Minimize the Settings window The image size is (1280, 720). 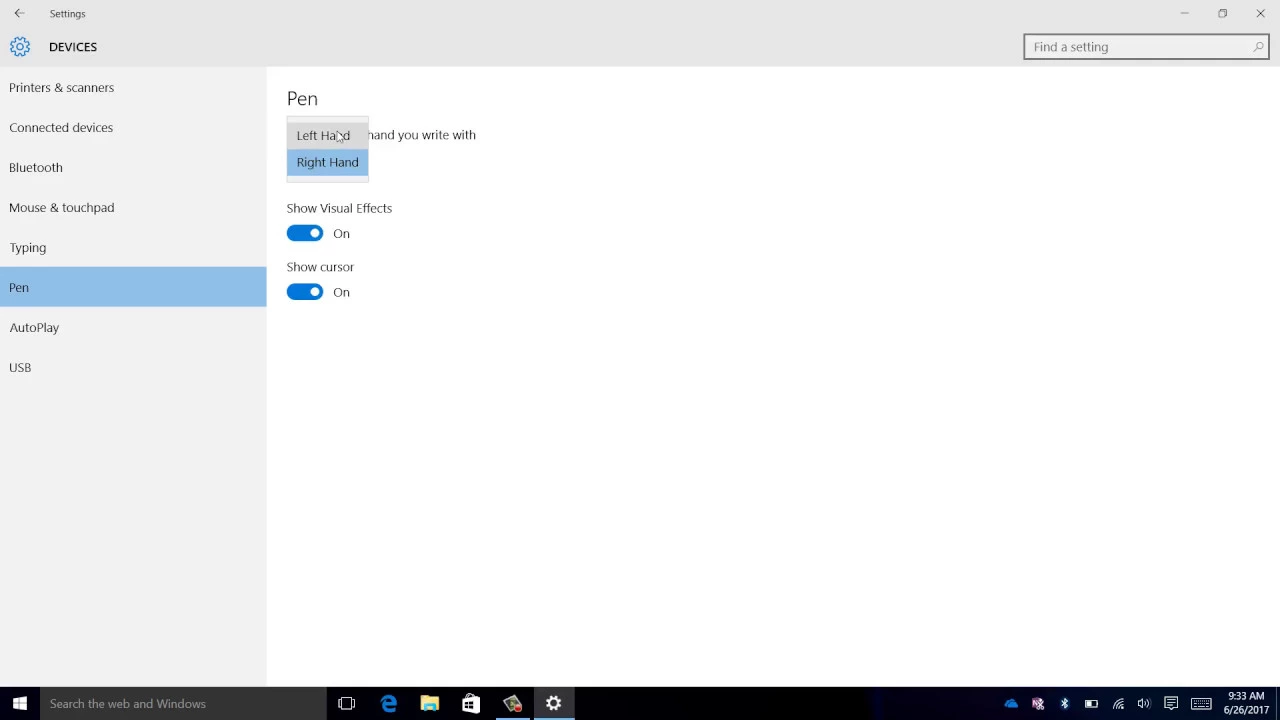click(x=1184, y=13)
